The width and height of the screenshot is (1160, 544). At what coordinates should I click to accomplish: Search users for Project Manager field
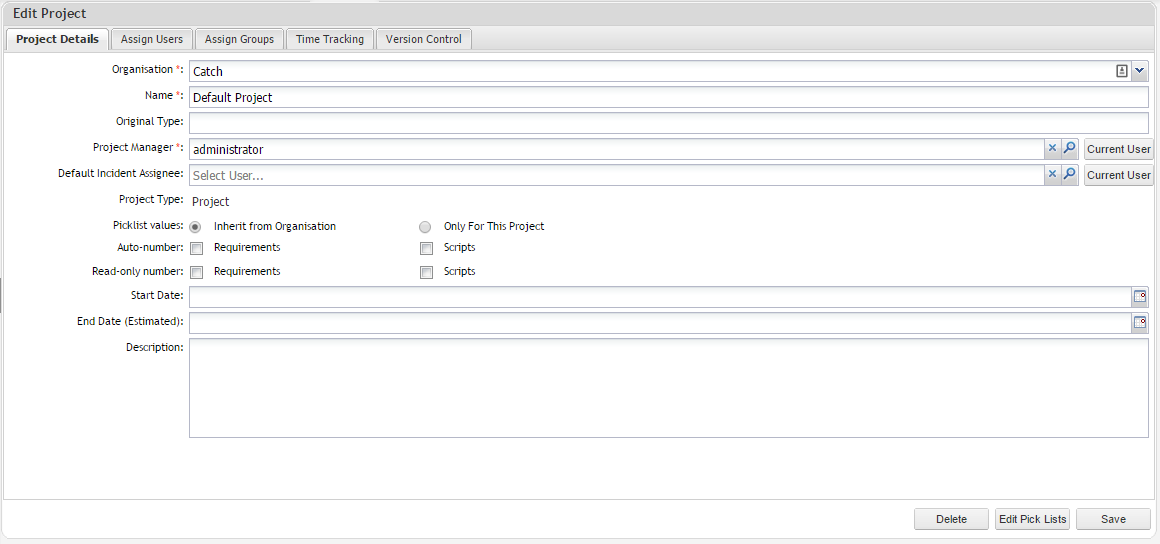point(1069,148)
